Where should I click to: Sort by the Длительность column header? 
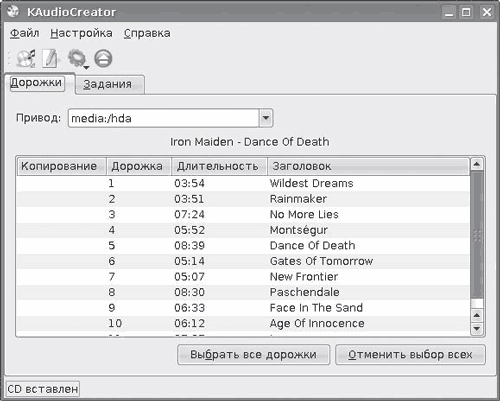click(x=219, y=166)
